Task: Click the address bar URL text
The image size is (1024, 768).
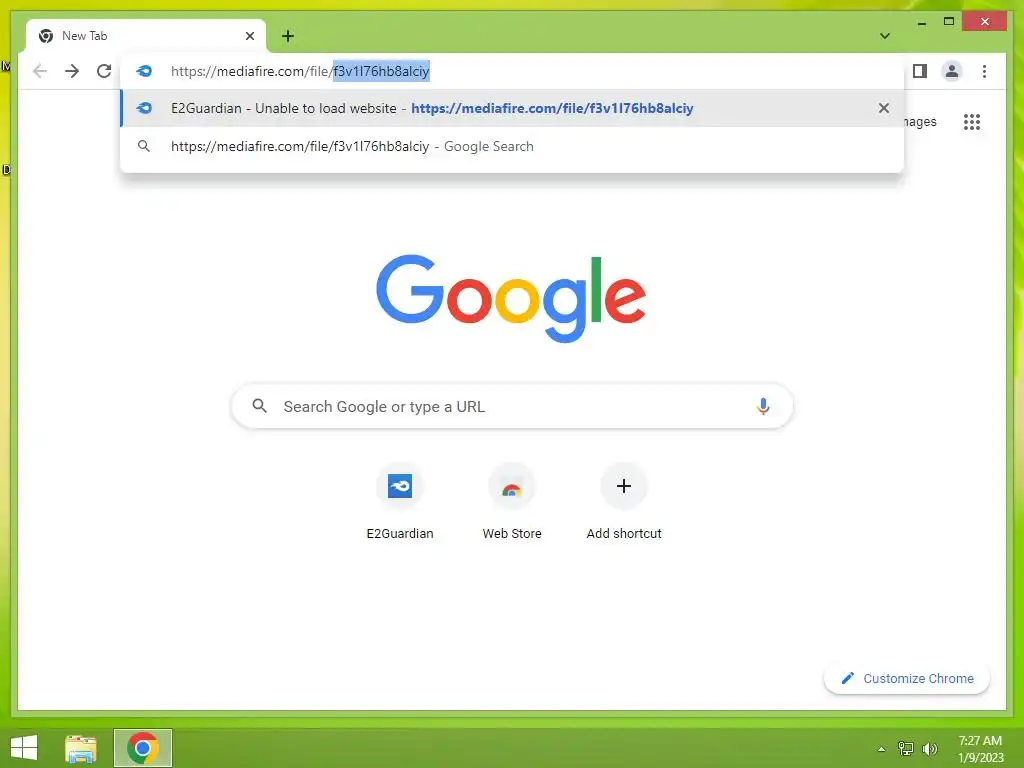Action: [300, 71]
